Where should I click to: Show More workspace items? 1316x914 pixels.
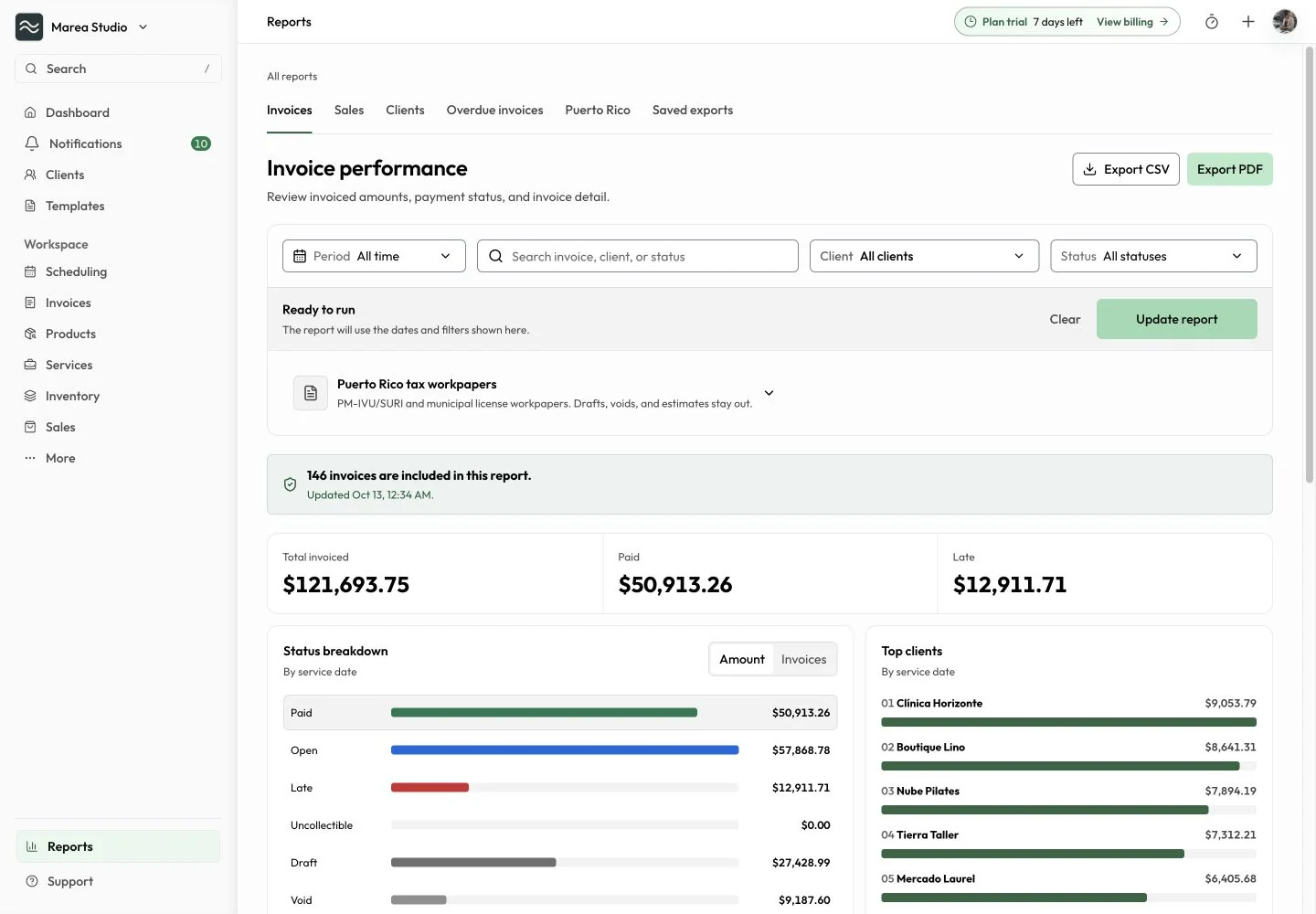tap(118, 458)
